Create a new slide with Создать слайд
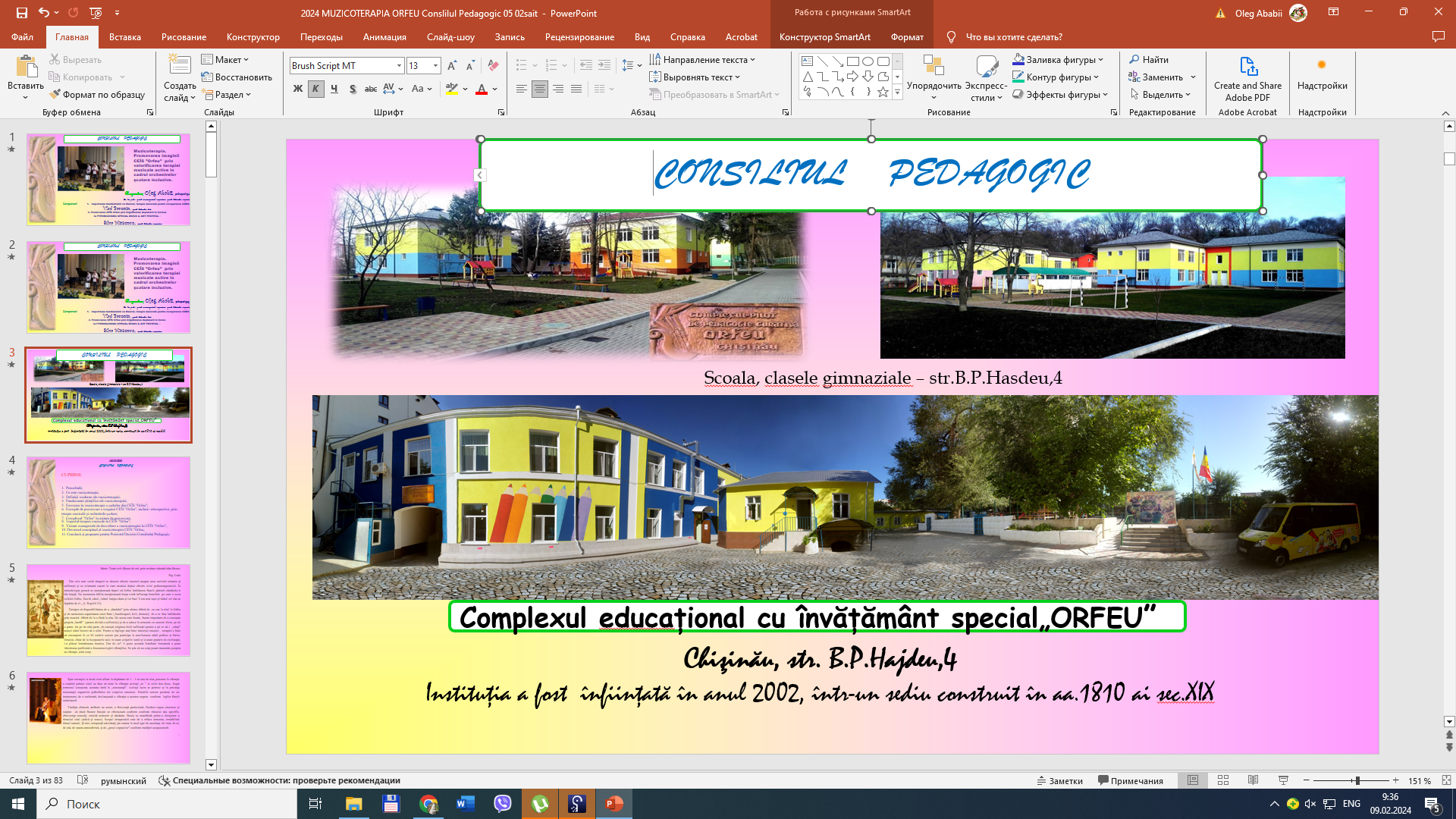This screenshot has height=819, width=1456. pos(180,78)
